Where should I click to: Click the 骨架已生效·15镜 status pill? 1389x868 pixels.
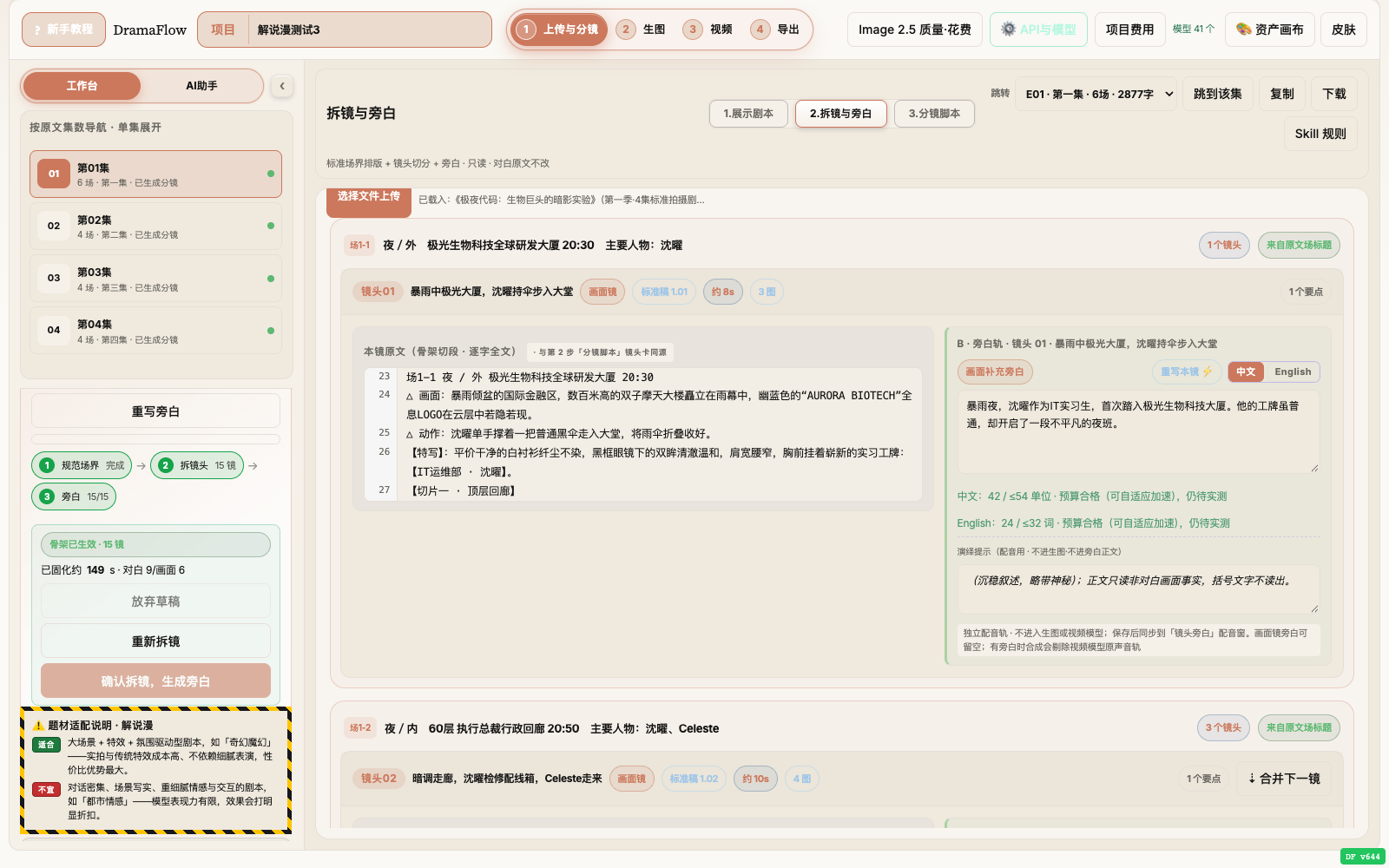click(155, 544)
